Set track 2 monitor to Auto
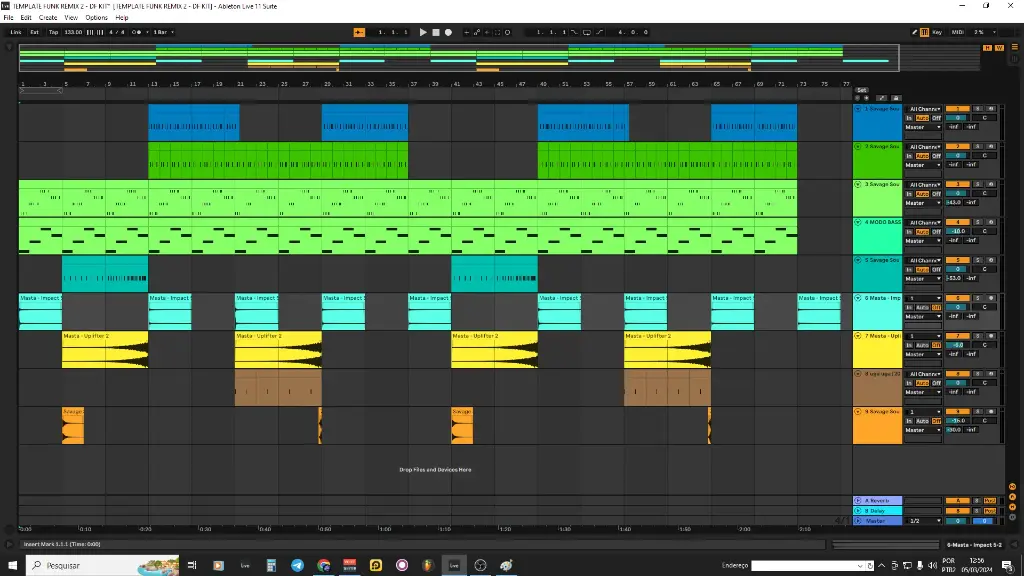The image size is (1024, 576). click(x=922, y=156)
